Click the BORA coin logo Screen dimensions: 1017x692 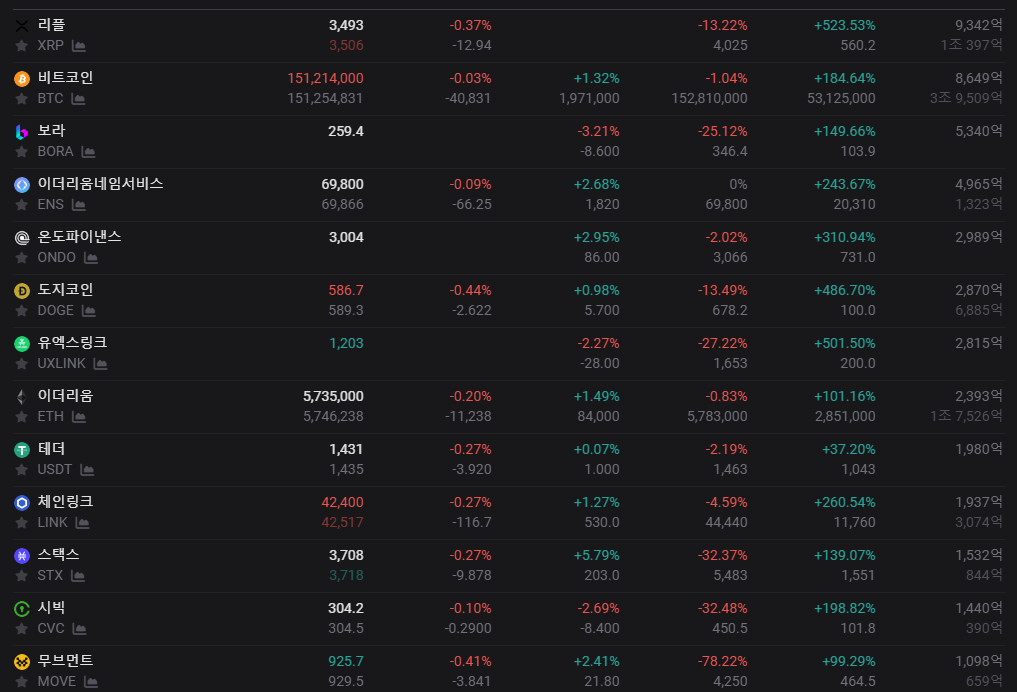22,132
